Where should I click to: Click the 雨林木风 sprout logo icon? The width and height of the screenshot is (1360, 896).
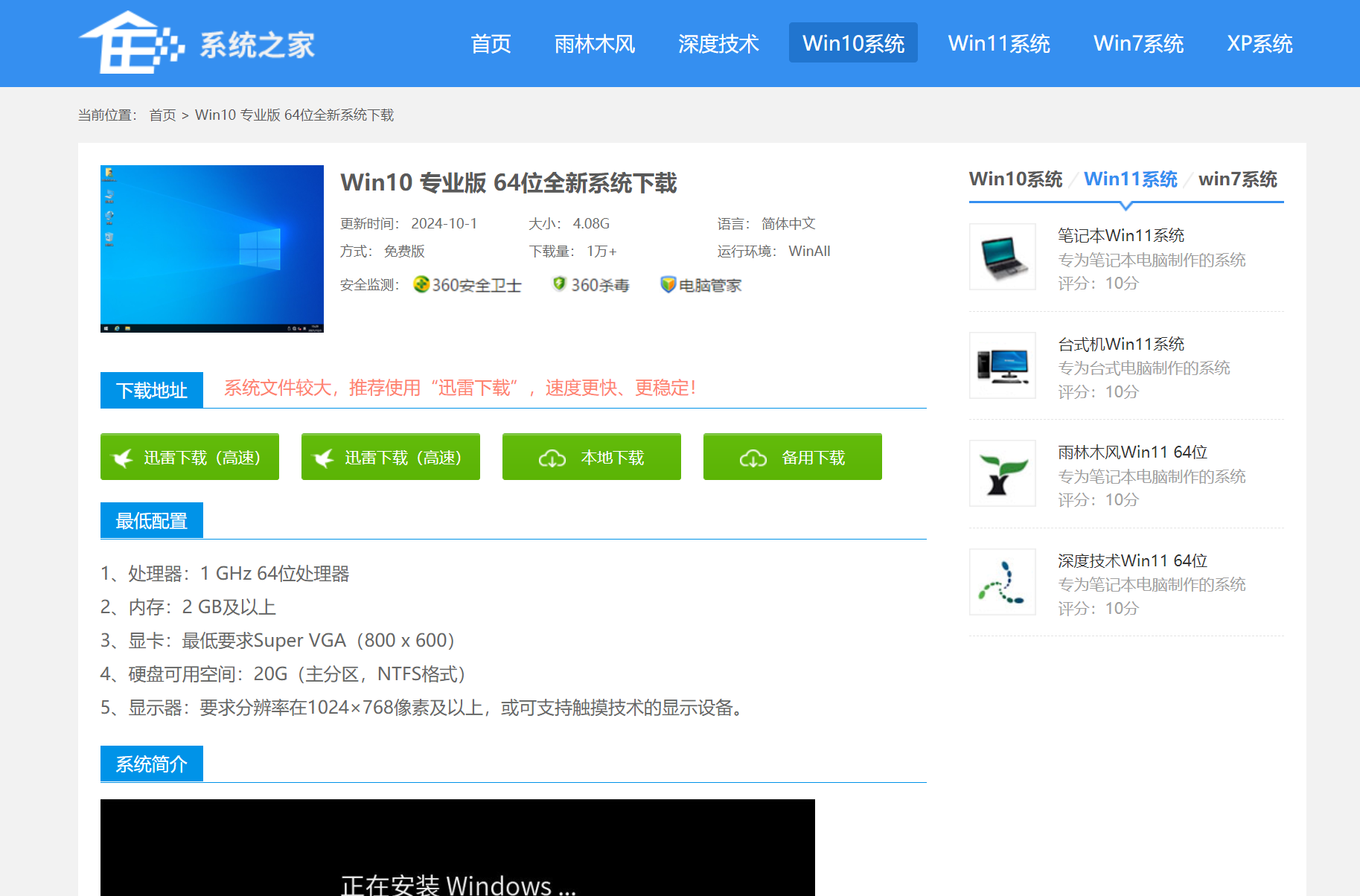[x=1003, y=473]
